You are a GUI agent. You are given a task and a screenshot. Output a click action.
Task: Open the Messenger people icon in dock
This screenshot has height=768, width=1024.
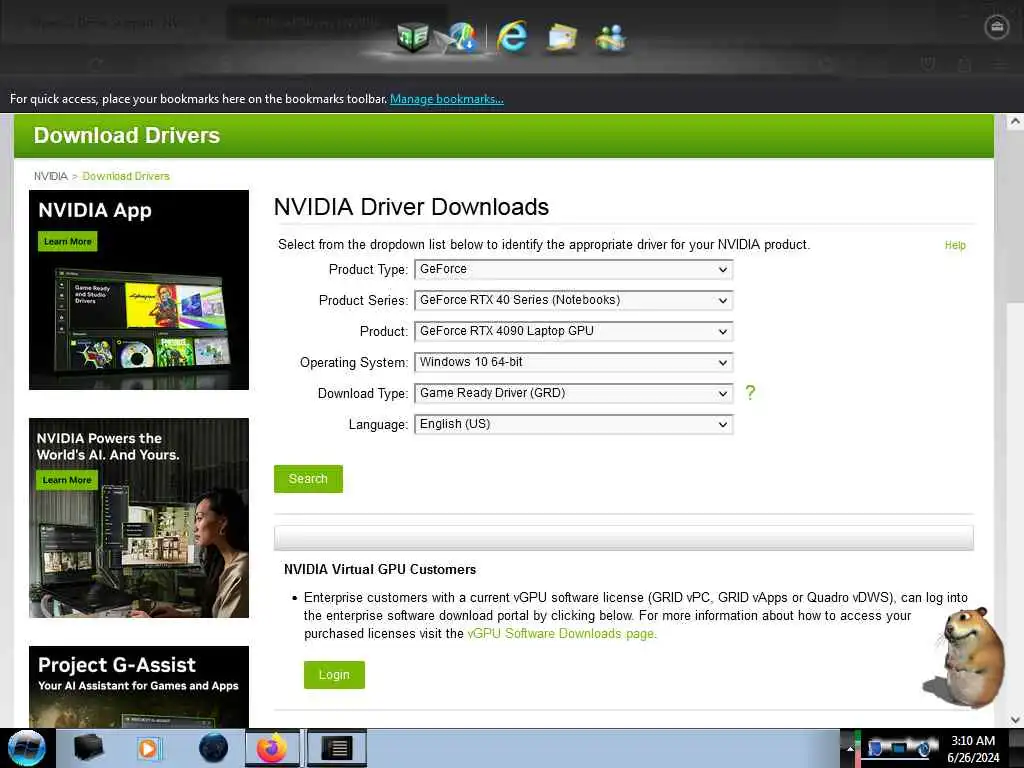tap(611, 38)
